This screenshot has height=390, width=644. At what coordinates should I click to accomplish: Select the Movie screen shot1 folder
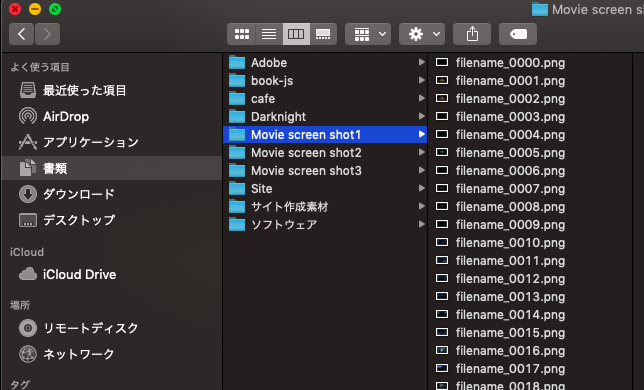(x=325, y=135)
